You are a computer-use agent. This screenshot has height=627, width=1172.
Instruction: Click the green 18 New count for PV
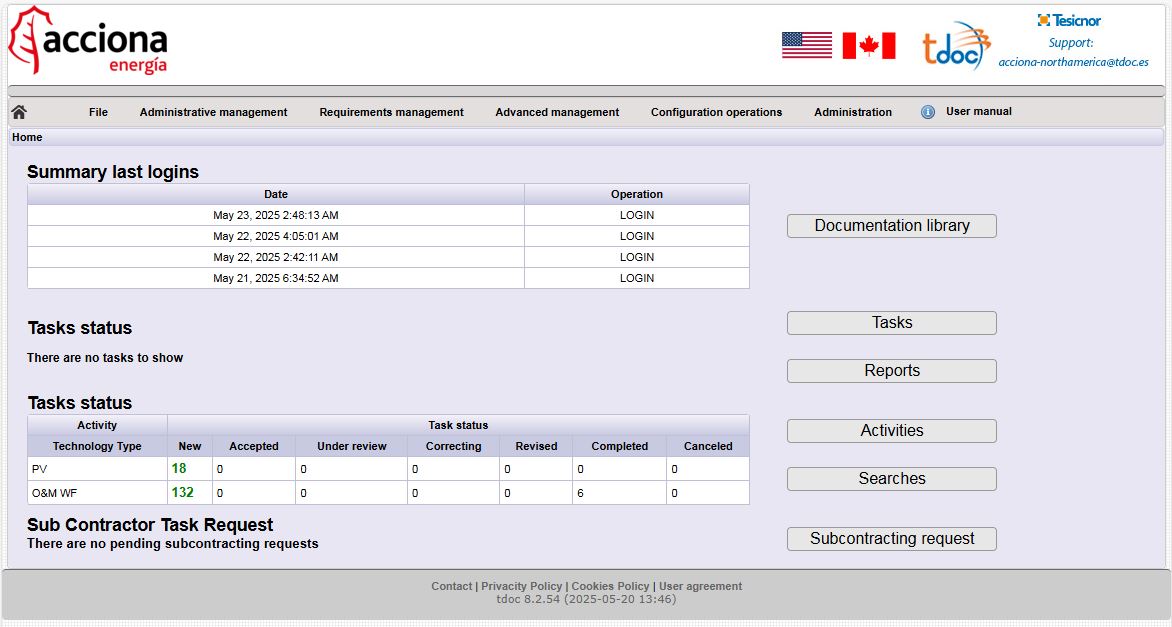pyautogui.click(x=179, y=469)
